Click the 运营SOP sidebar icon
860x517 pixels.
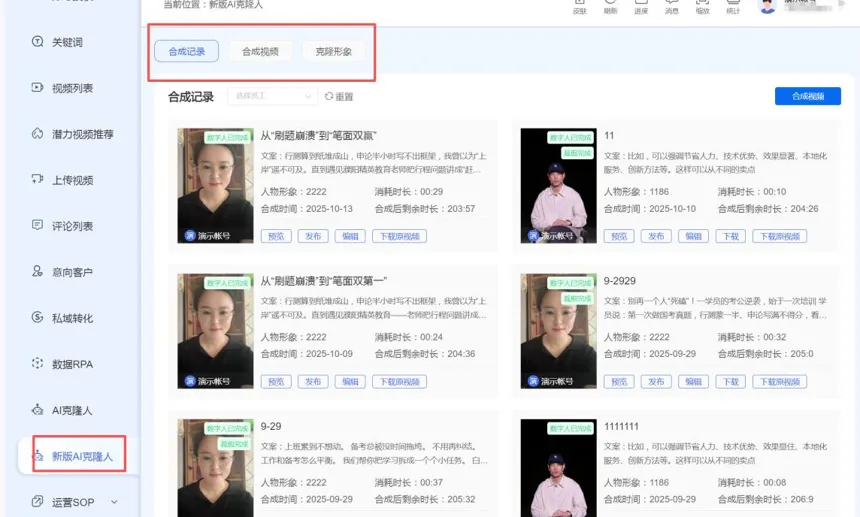tap(37, 502)
